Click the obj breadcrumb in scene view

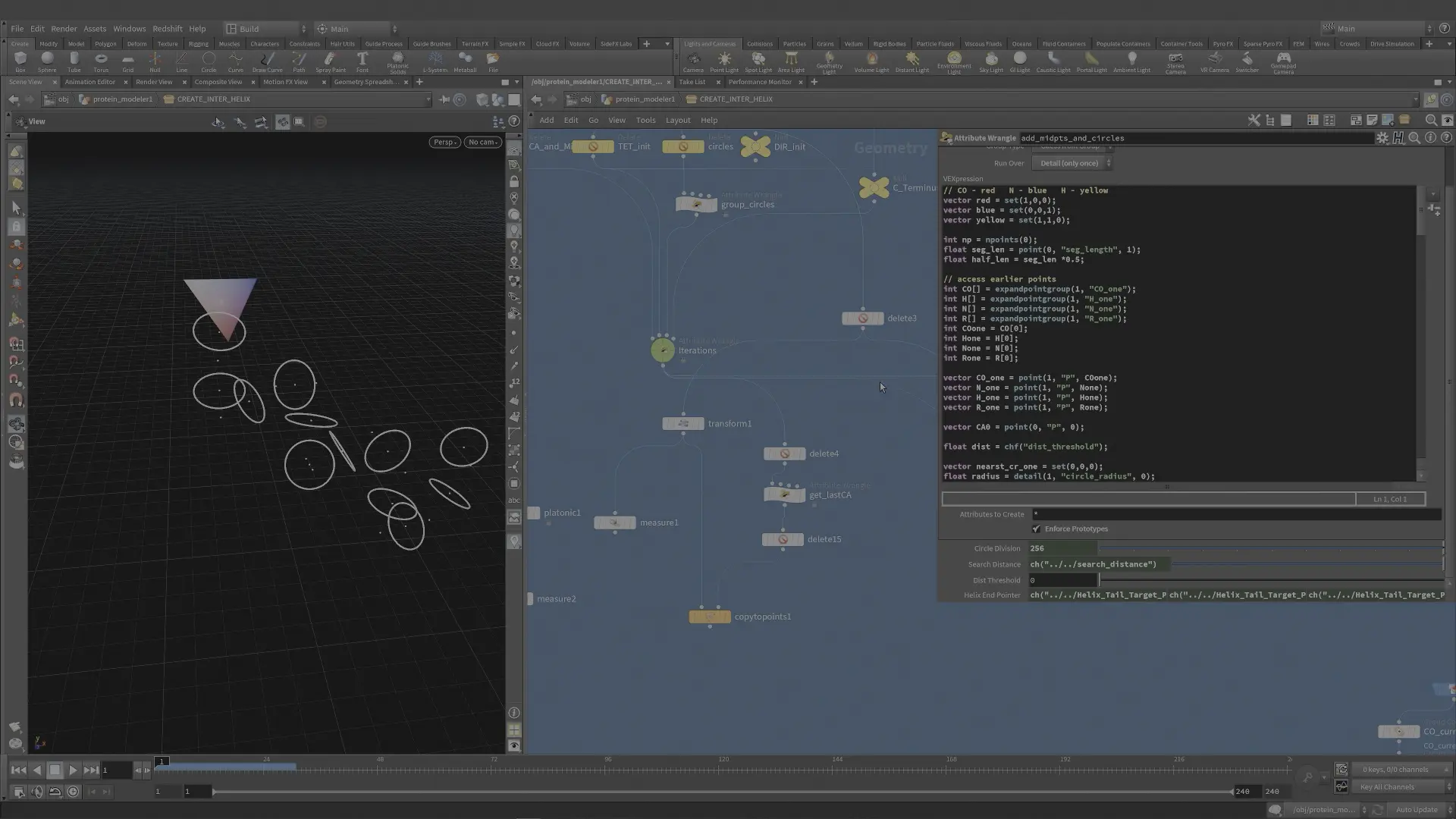click(x=57, y=99)
